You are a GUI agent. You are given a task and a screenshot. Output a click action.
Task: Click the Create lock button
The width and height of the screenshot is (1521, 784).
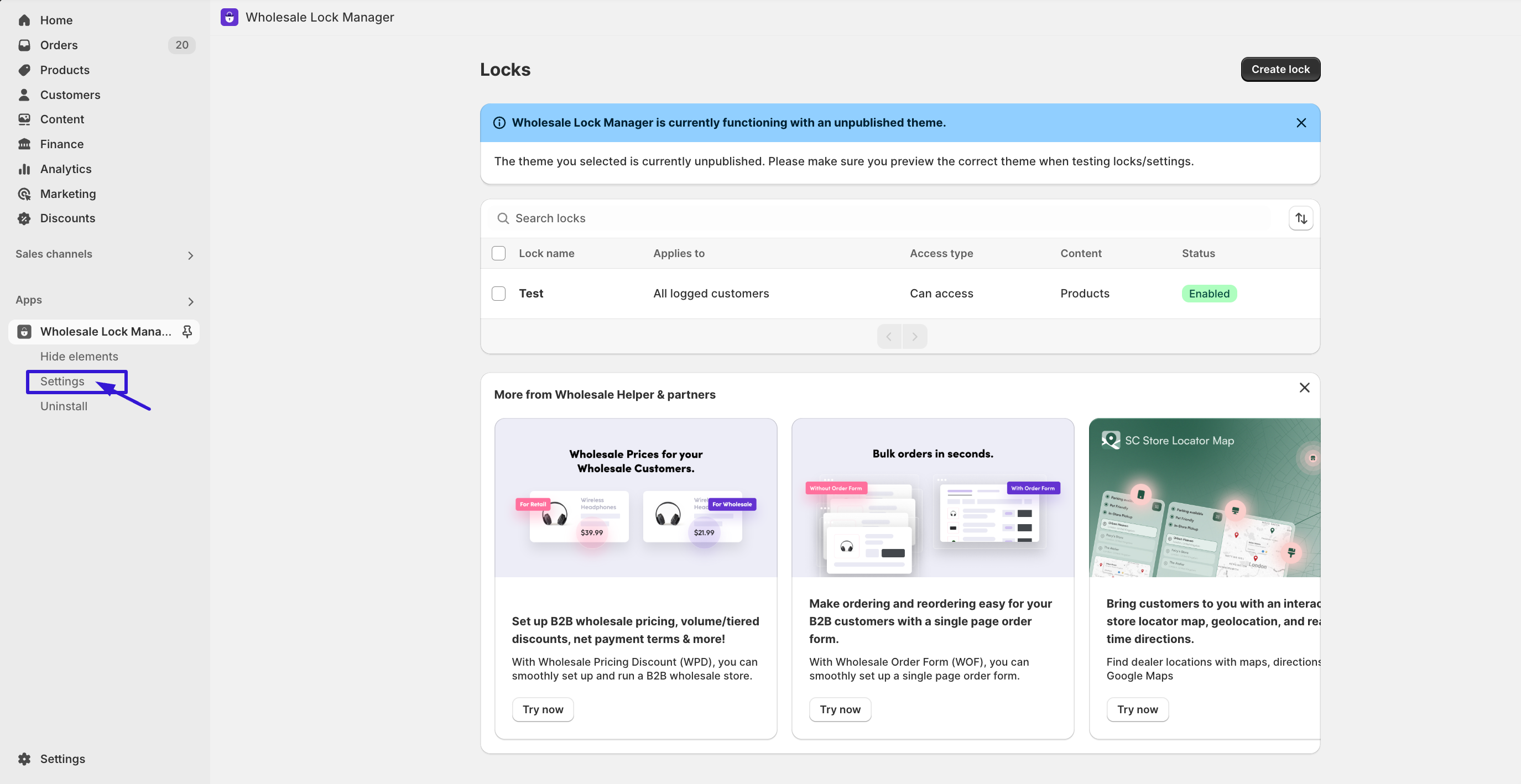1280,69
